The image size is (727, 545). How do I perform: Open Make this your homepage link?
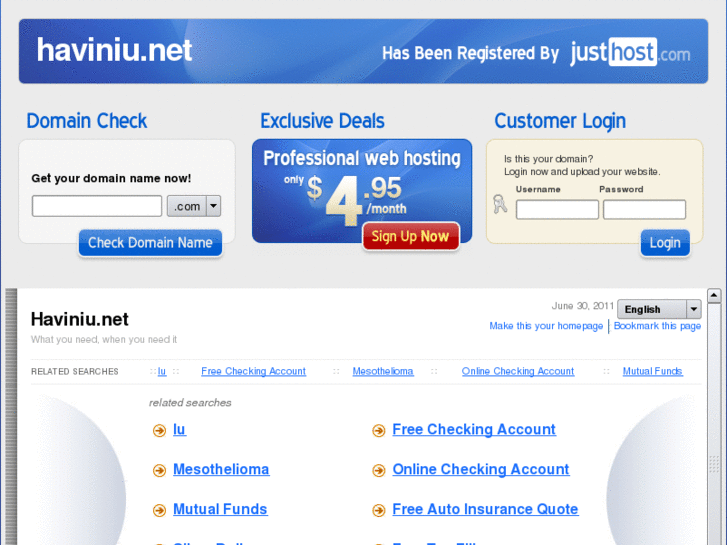[x=546, y=326]
